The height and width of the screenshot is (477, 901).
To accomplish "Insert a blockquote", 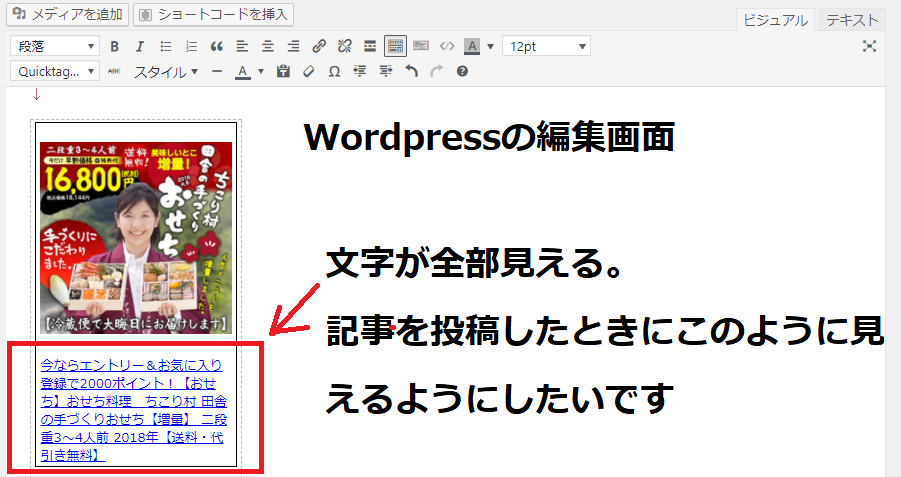I will pos(217,47).
